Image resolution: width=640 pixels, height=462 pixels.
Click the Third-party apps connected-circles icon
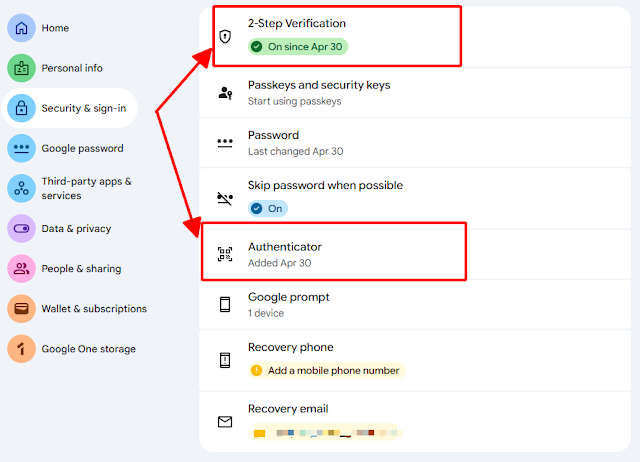pos(21,188)
